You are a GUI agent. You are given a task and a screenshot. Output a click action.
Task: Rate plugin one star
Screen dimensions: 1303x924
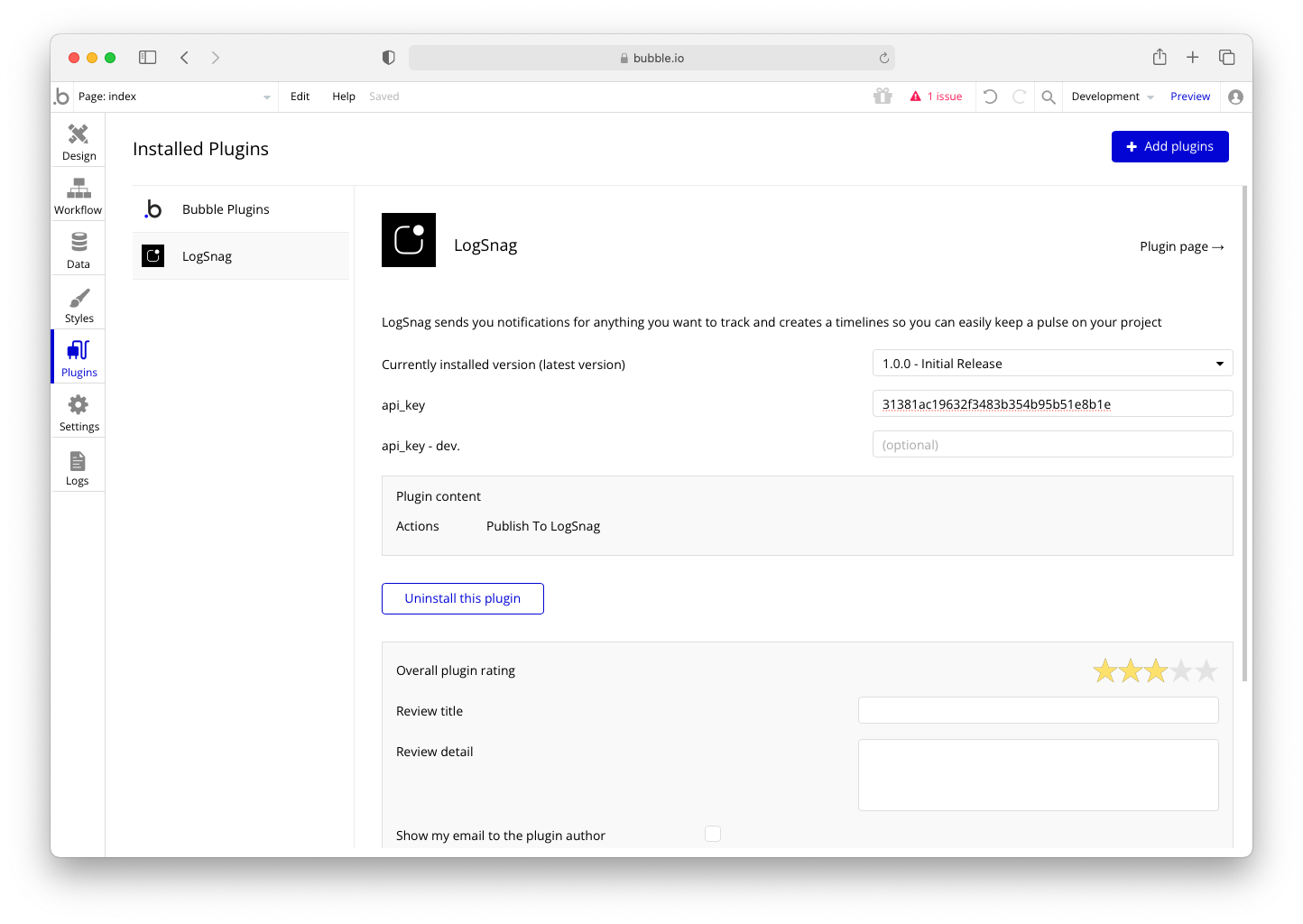coord(1104,670)
